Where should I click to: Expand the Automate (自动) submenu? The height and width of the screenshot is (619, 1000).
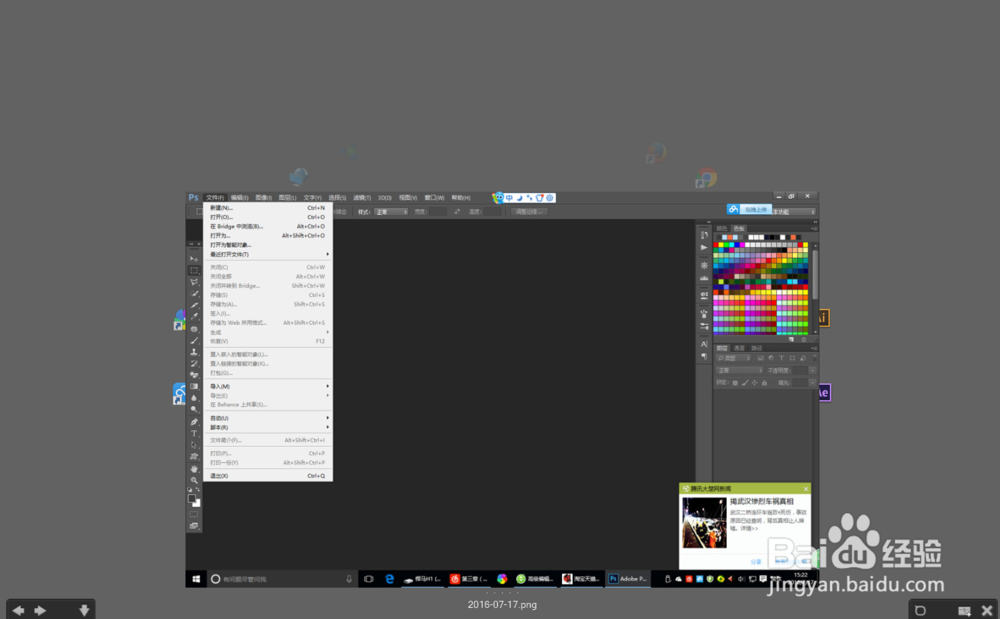tap(268, 418)
